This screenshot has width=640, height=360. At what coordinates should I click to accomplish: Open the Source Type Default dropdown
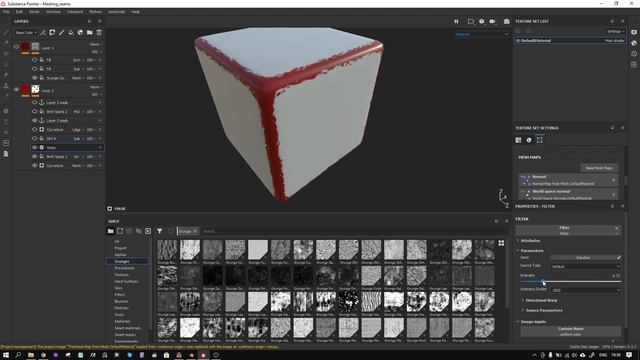[x=586, y=267]
